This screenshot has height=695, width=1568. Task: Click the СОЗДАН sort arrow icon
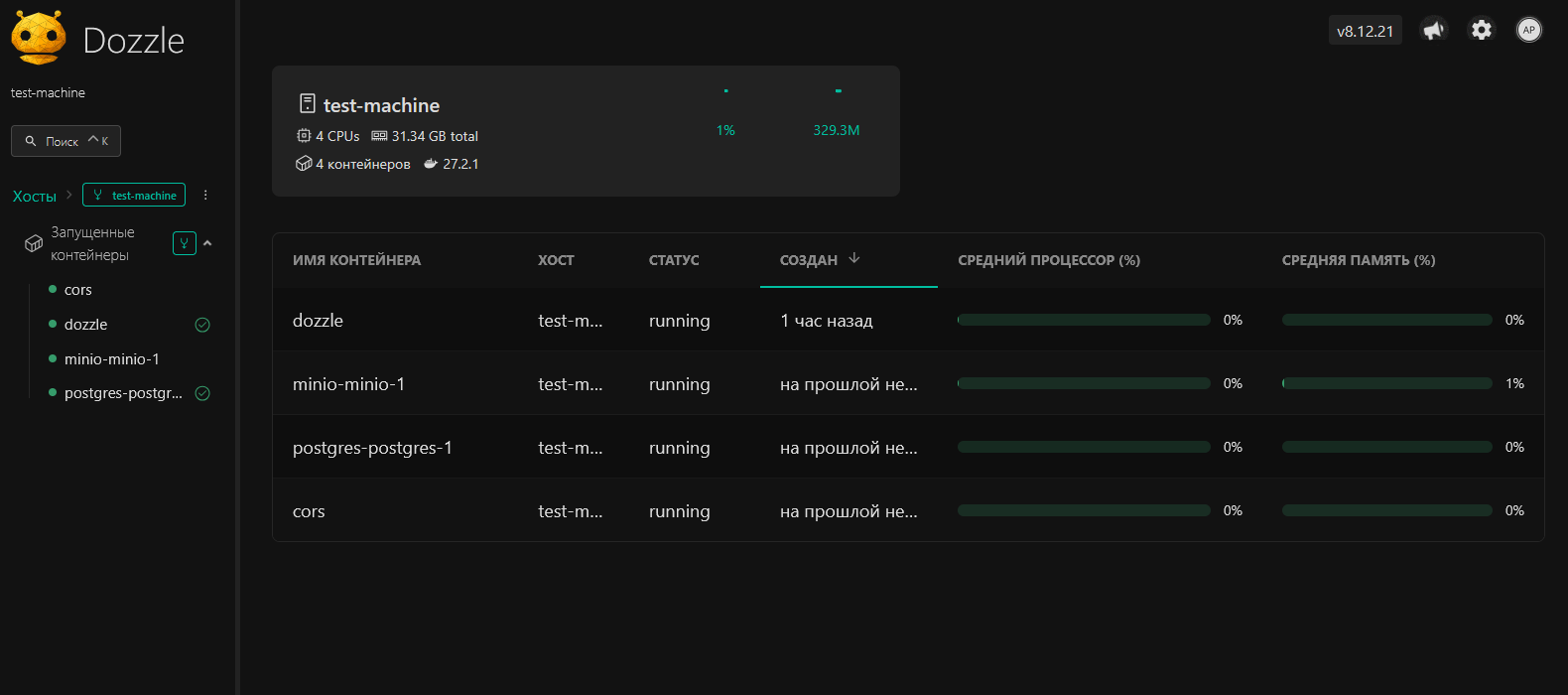(854, 258)
